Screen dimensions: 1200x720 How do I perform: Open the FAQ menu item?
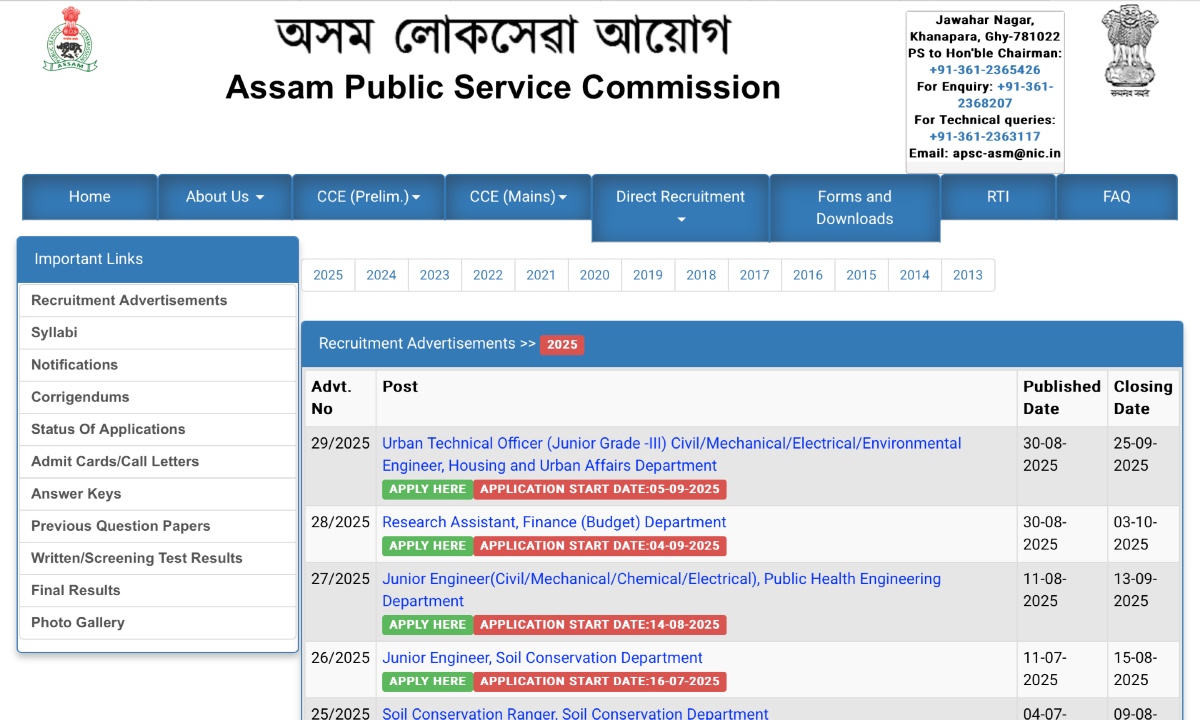pos(1117,197)
